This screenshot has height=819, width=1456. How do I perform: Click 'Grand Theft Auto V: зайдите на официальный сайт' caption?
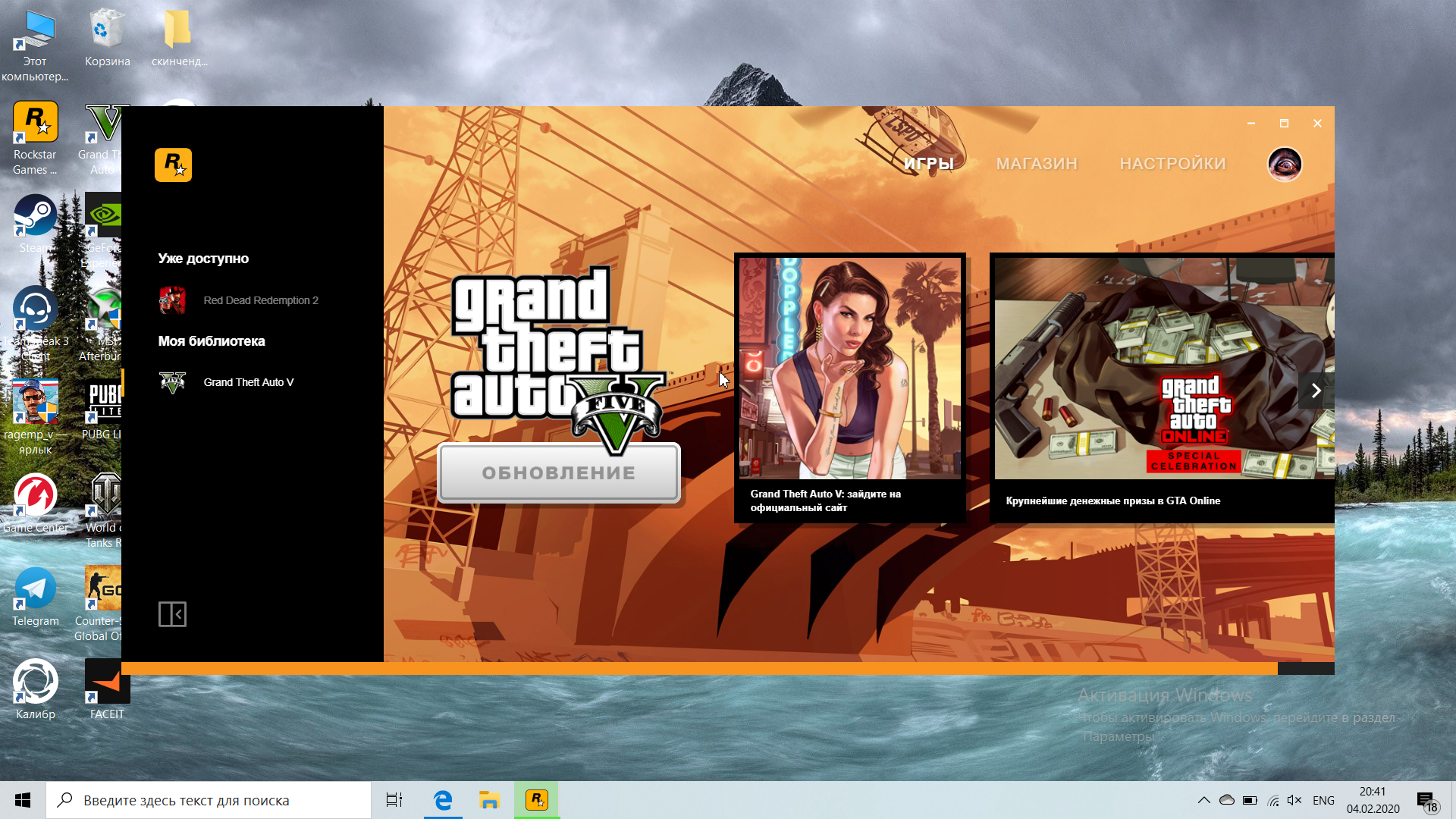(825, 500)
